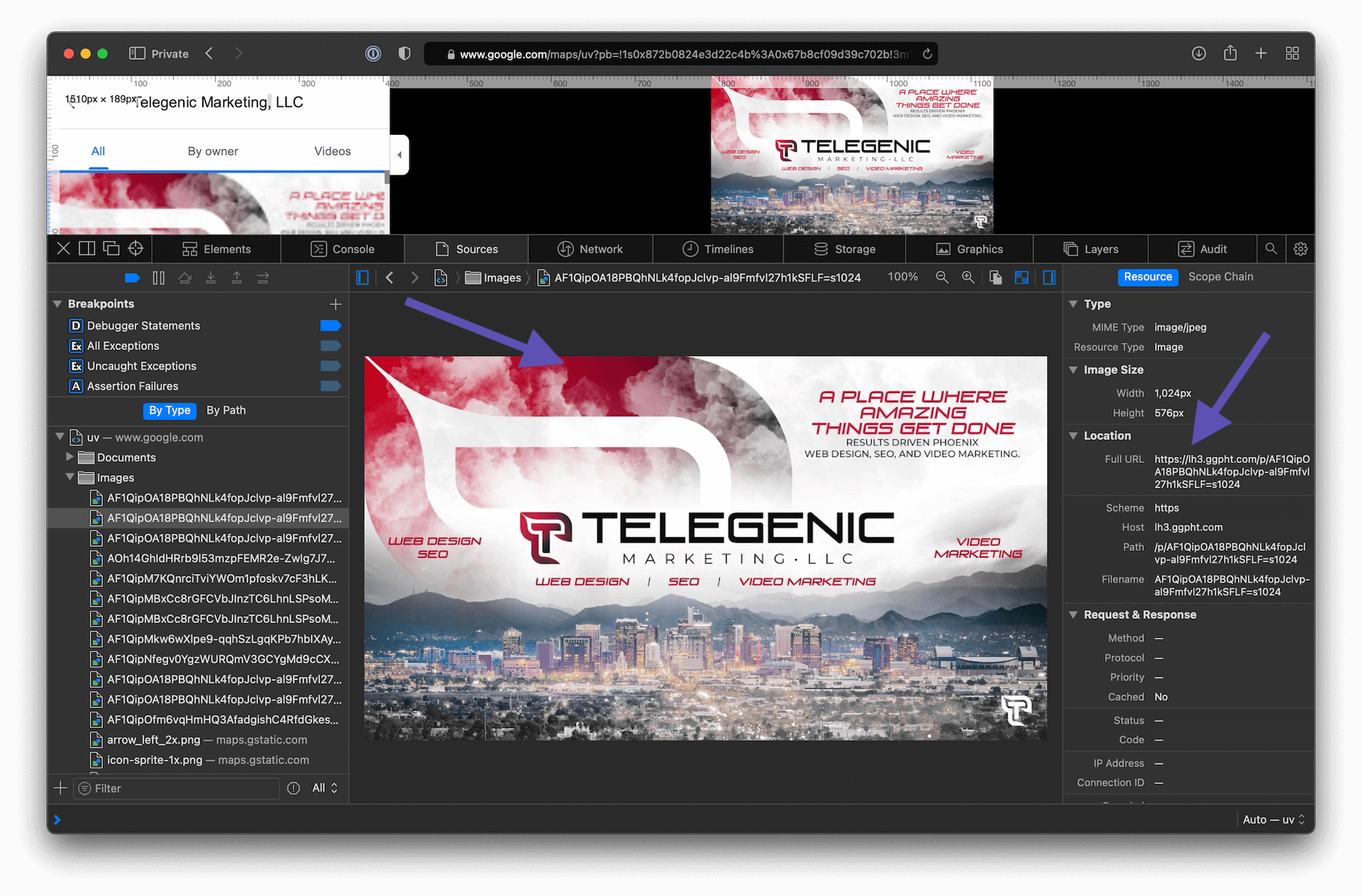The image size is (1362, 896).
Task: Expand the Documents folder
Action: 70,458
